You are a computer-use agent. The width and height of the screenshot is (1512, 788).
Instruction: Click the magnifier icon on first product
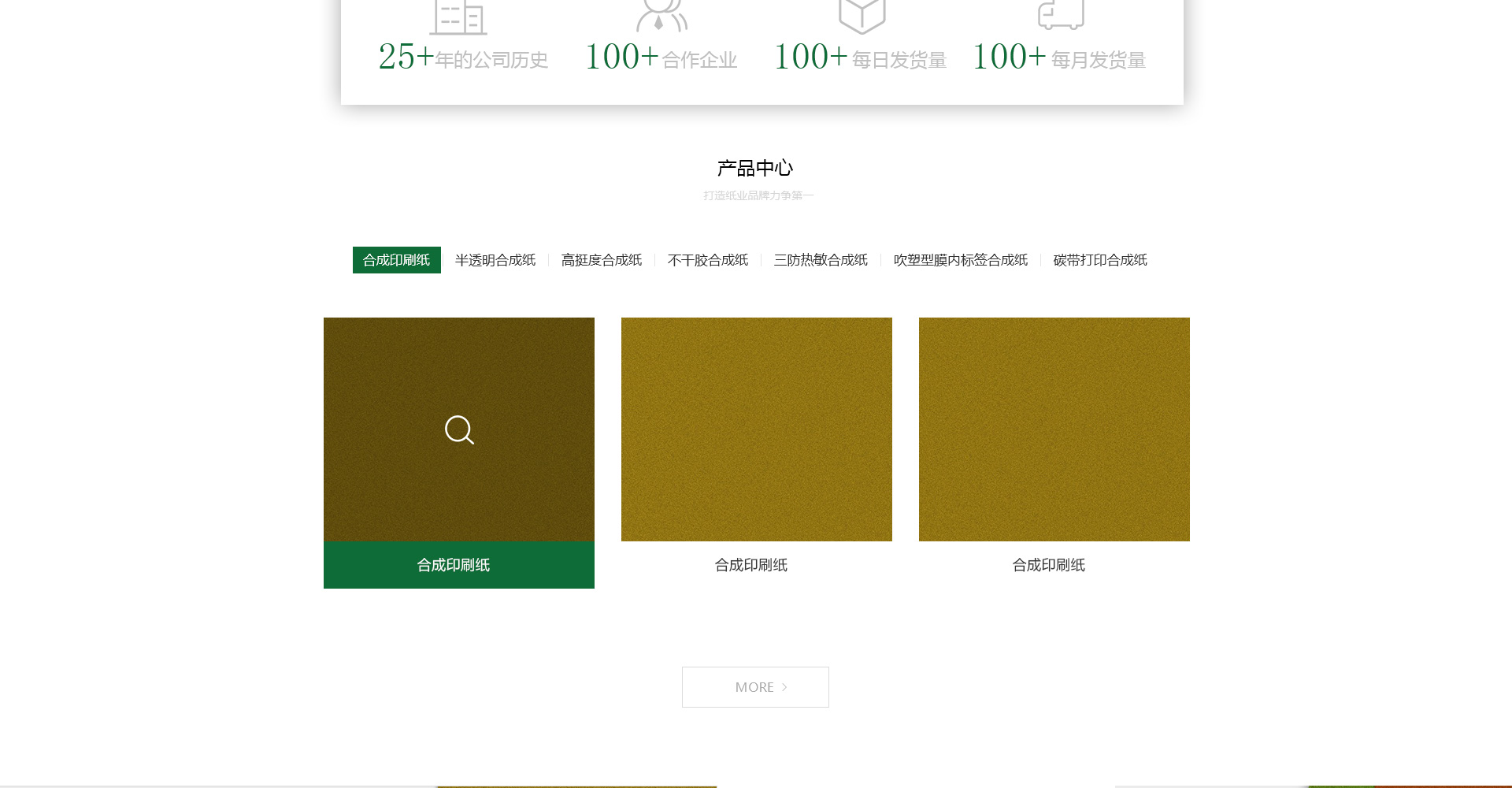[459, 429]
